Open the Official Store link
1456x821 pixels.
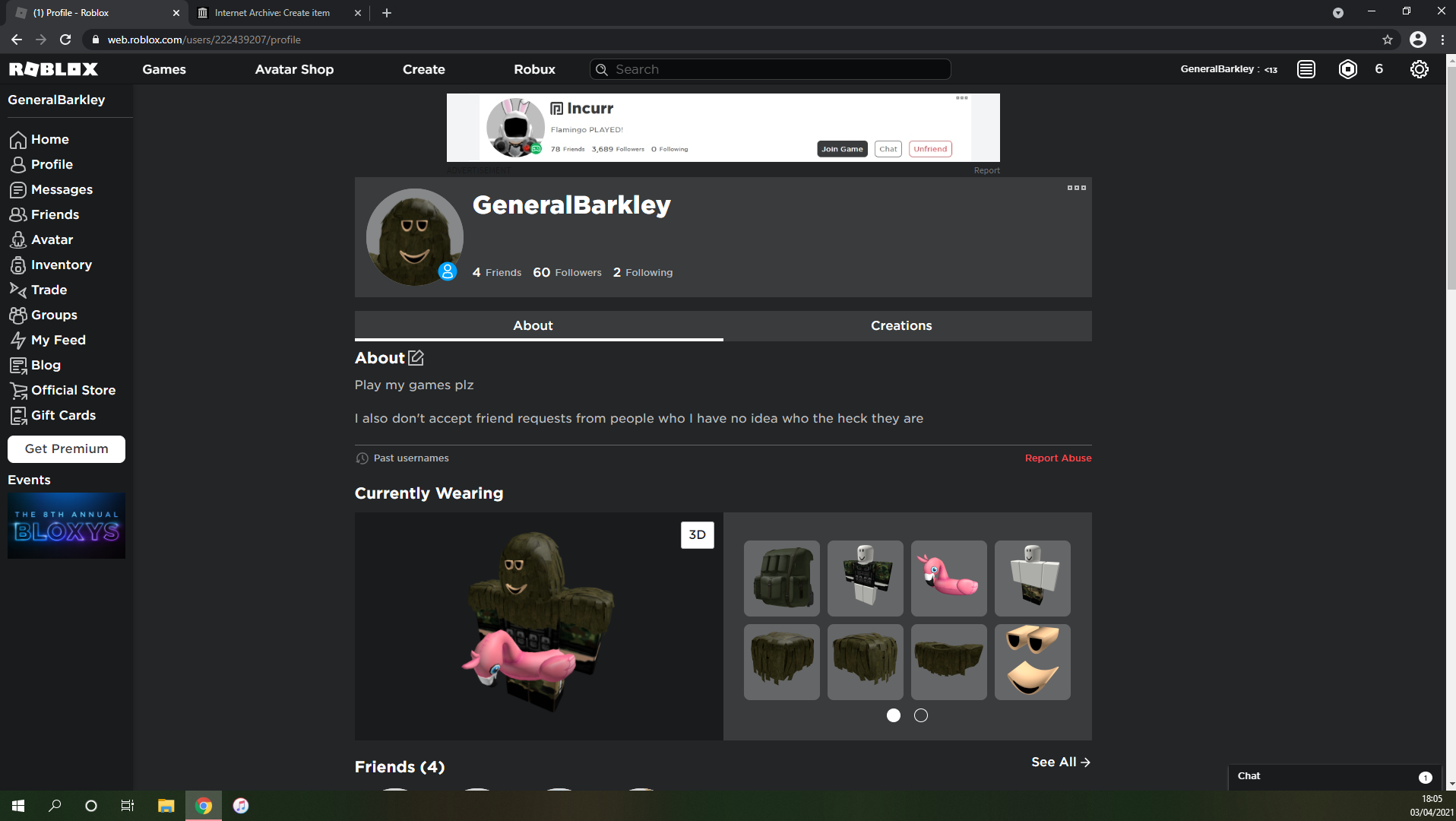pyautogui.click(x=62, y=390)
